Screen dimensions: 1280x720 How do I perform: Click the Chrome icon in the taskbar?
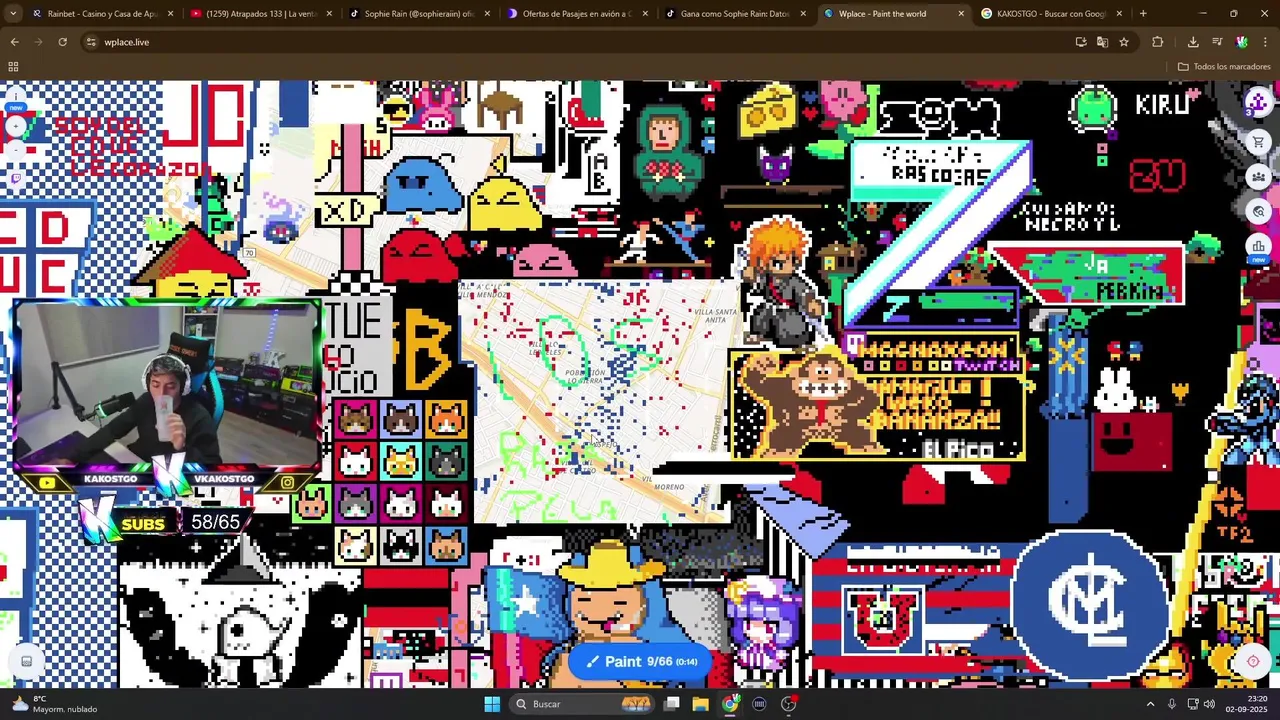pos(730,704)
